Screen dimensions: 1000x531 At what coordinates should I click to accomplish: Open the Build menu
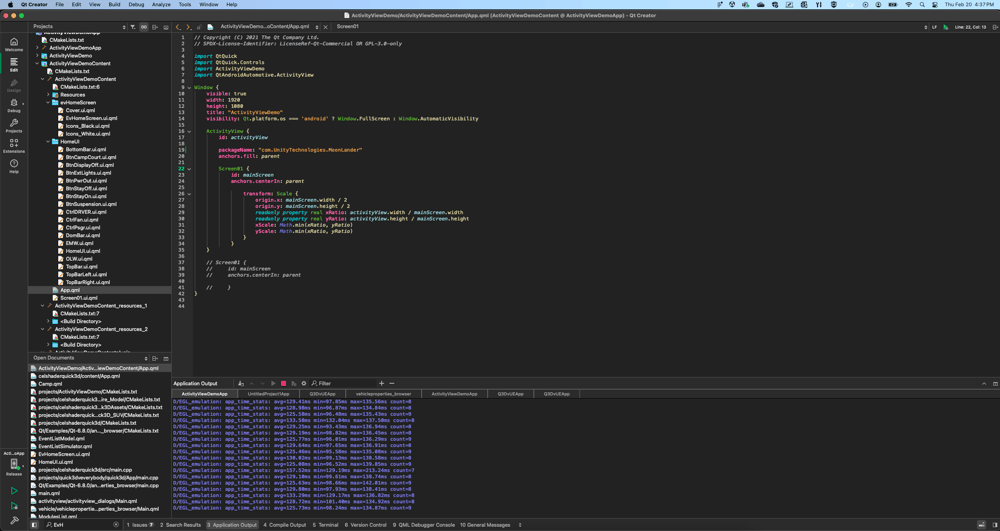click(114, 5)
